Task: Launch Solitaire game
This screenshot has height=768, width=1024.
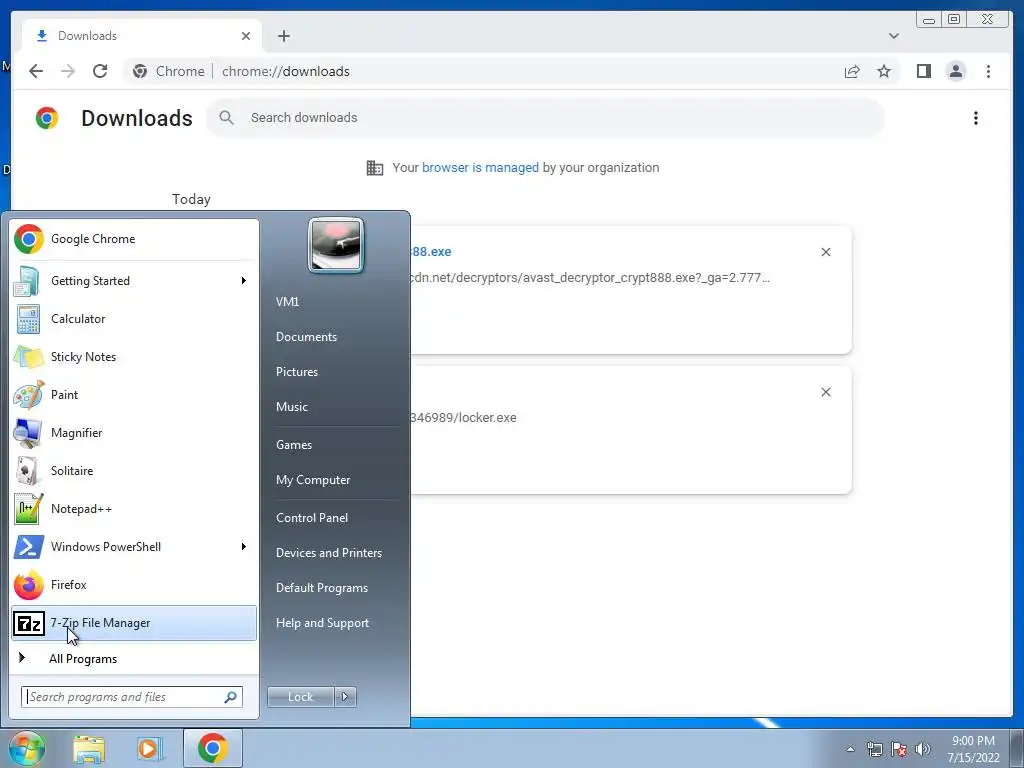Action: pyautogui.click(x=134, y=471)
